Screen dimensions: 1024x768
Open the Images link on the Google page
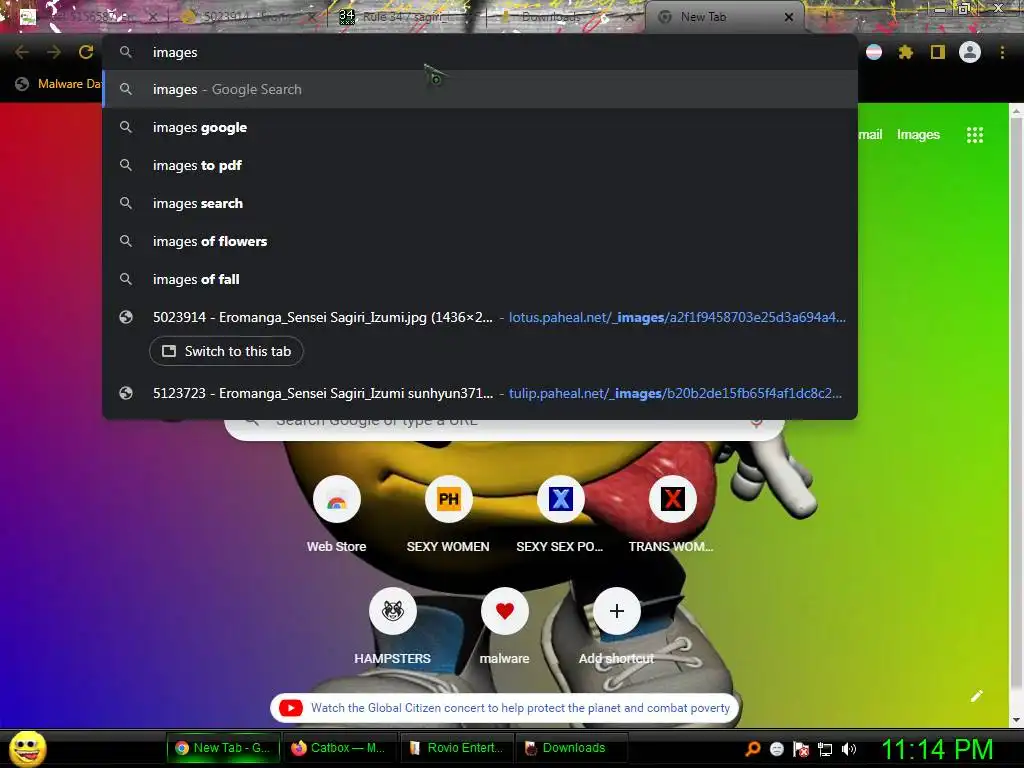tap(918, 135)
